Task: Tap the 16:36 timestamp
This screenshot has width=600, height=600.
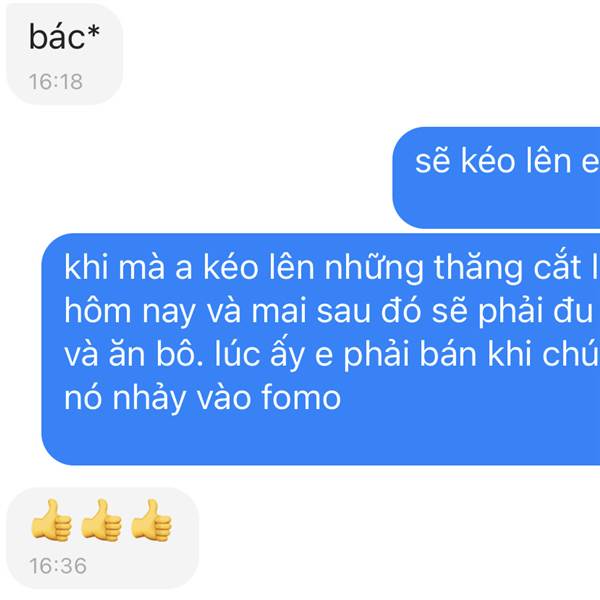Action: [x=58, y=566]
